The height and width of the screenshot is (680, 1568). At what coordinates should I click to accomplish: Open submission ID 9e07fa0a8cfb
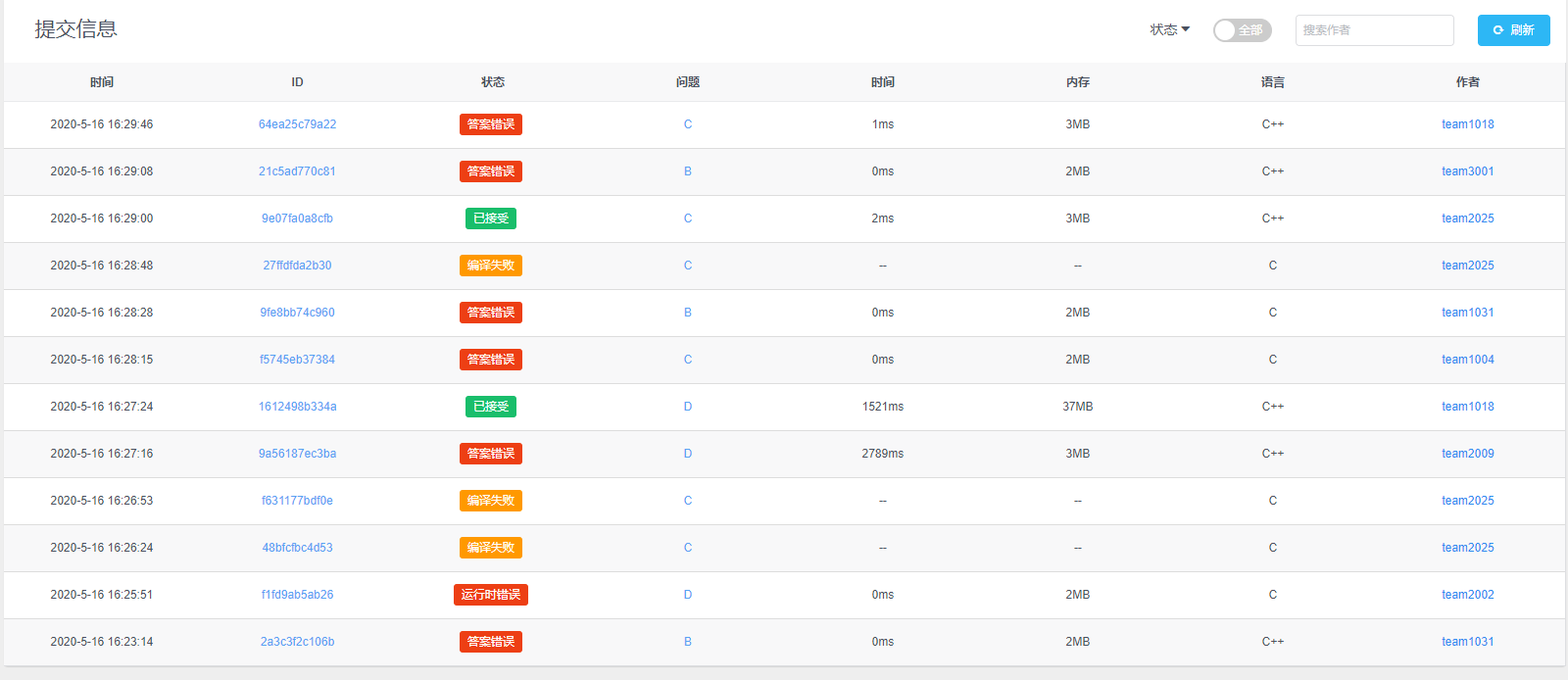[297, 219]
